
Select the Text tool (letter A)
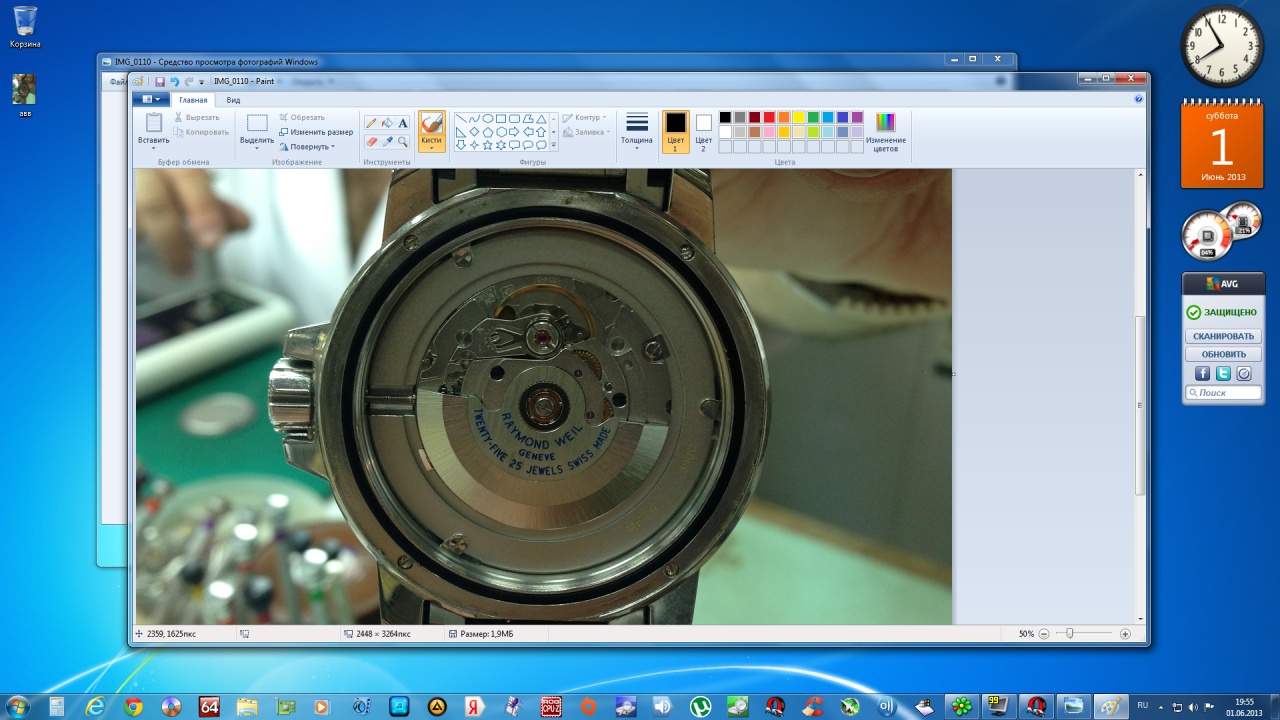pyautogui.click(x=403, y=123)
